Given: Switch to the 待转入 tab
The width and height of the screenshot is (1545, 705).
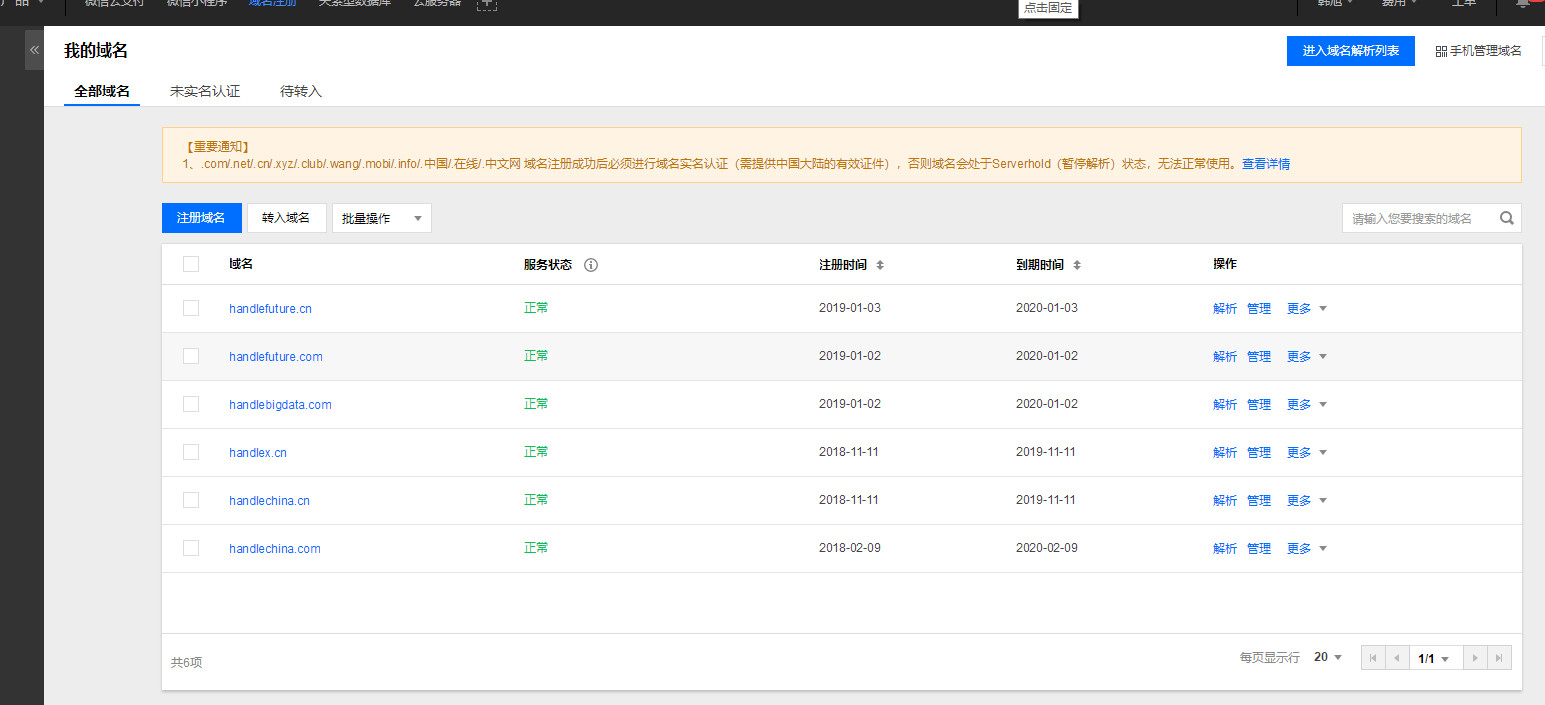Looking at the screenshot, I should 301,91.
